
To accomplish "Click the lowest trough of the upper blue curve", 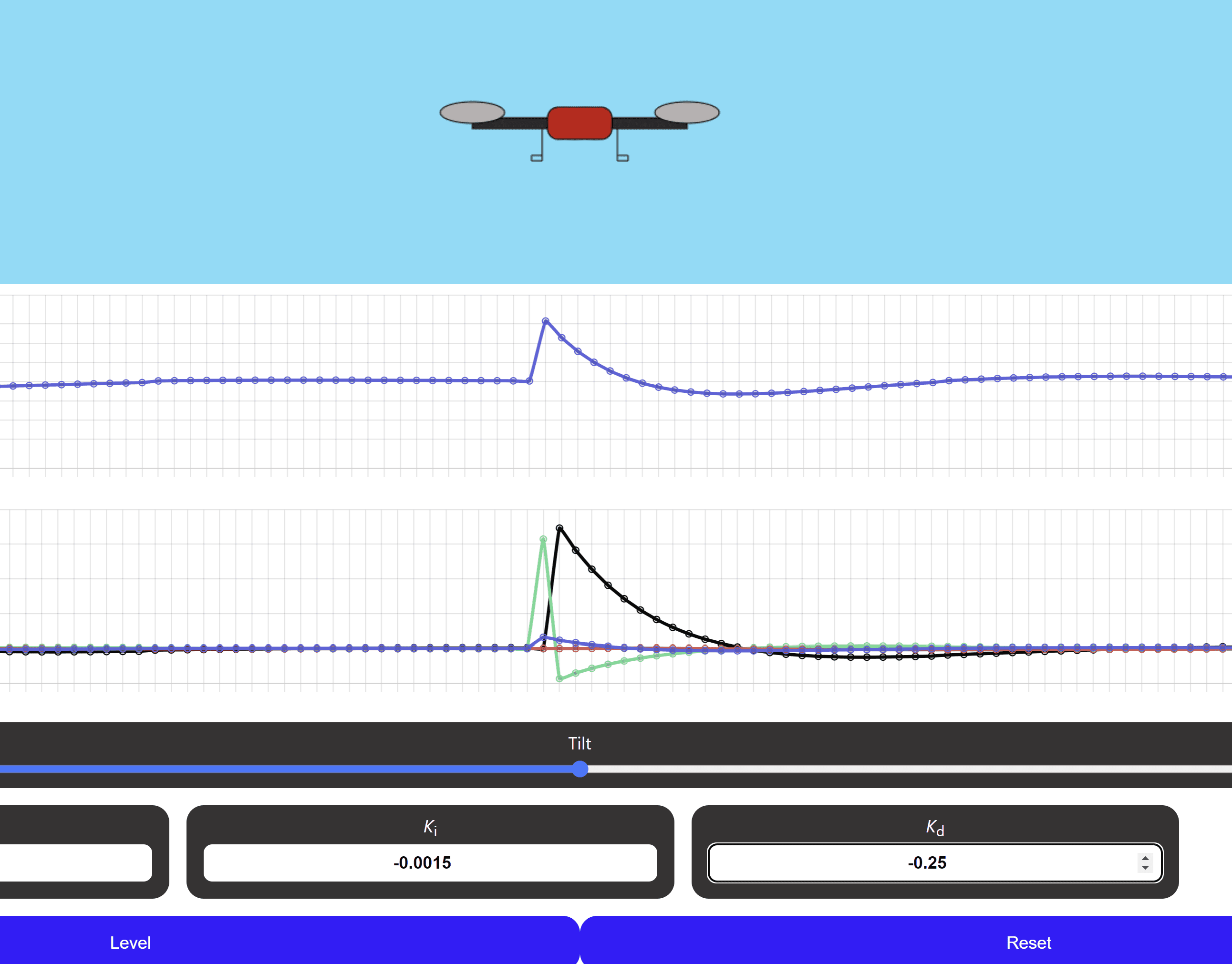I will tap(738, 394).
